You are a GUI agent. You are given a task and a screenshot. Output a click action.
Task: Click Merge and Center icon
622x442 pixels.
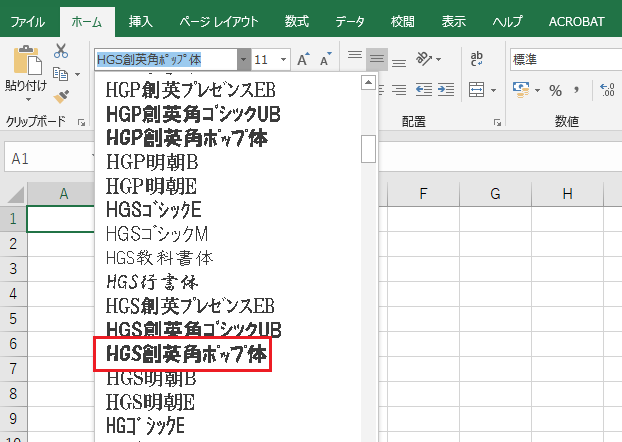click(476, 90)
